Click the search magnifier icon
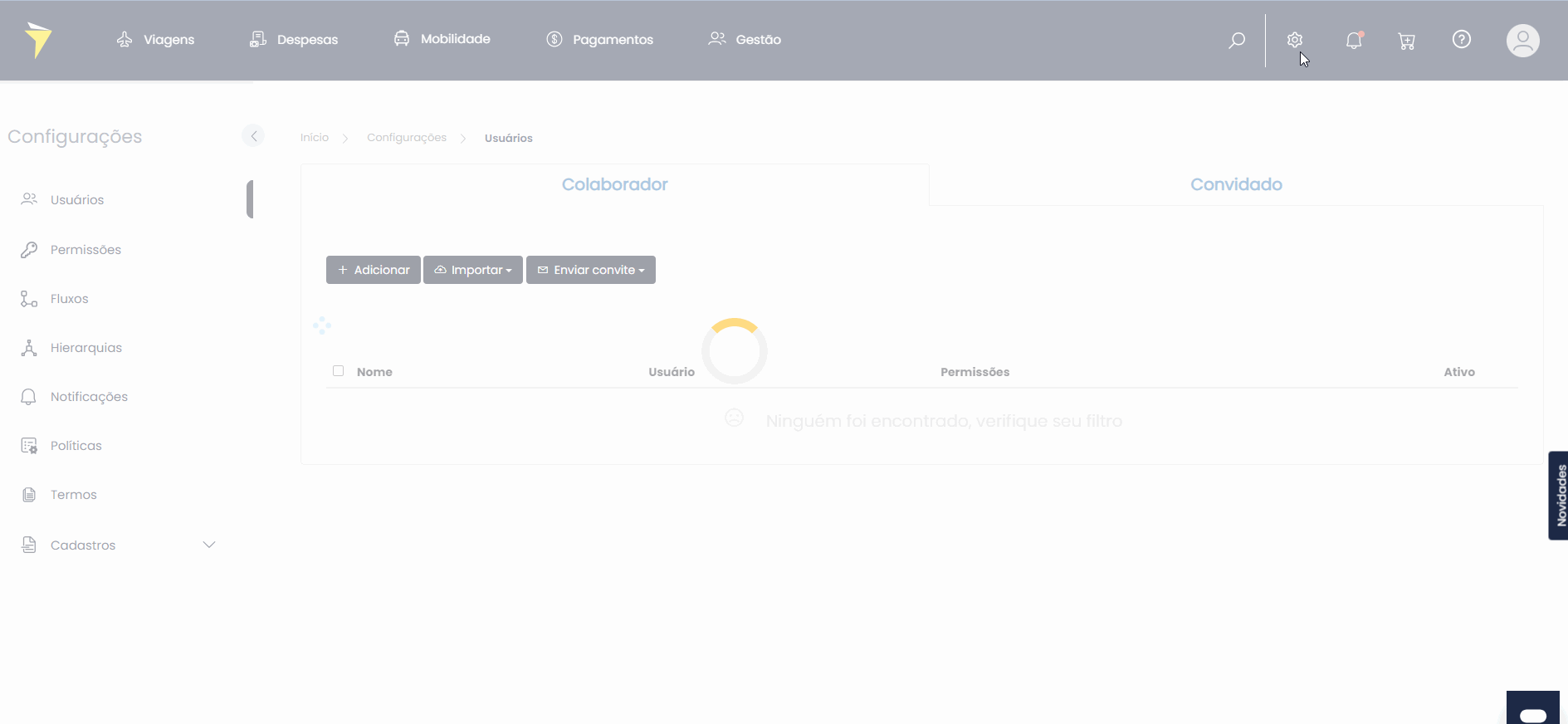The height and width of the screenshot is (724, 1568). [x=1237, y=40]
